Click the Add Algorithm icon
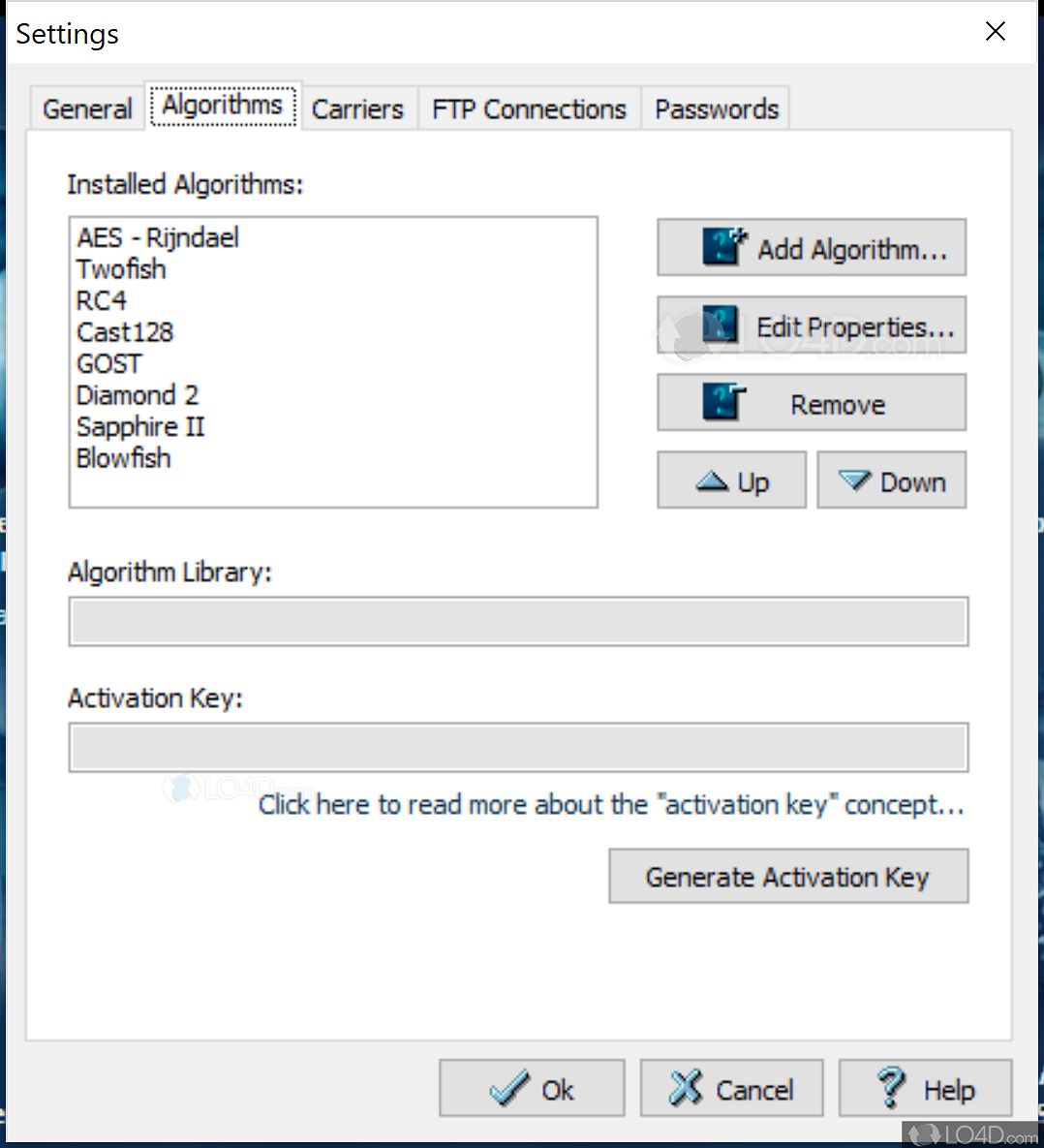This screenshot has height=1148, width=1044. 724,247
